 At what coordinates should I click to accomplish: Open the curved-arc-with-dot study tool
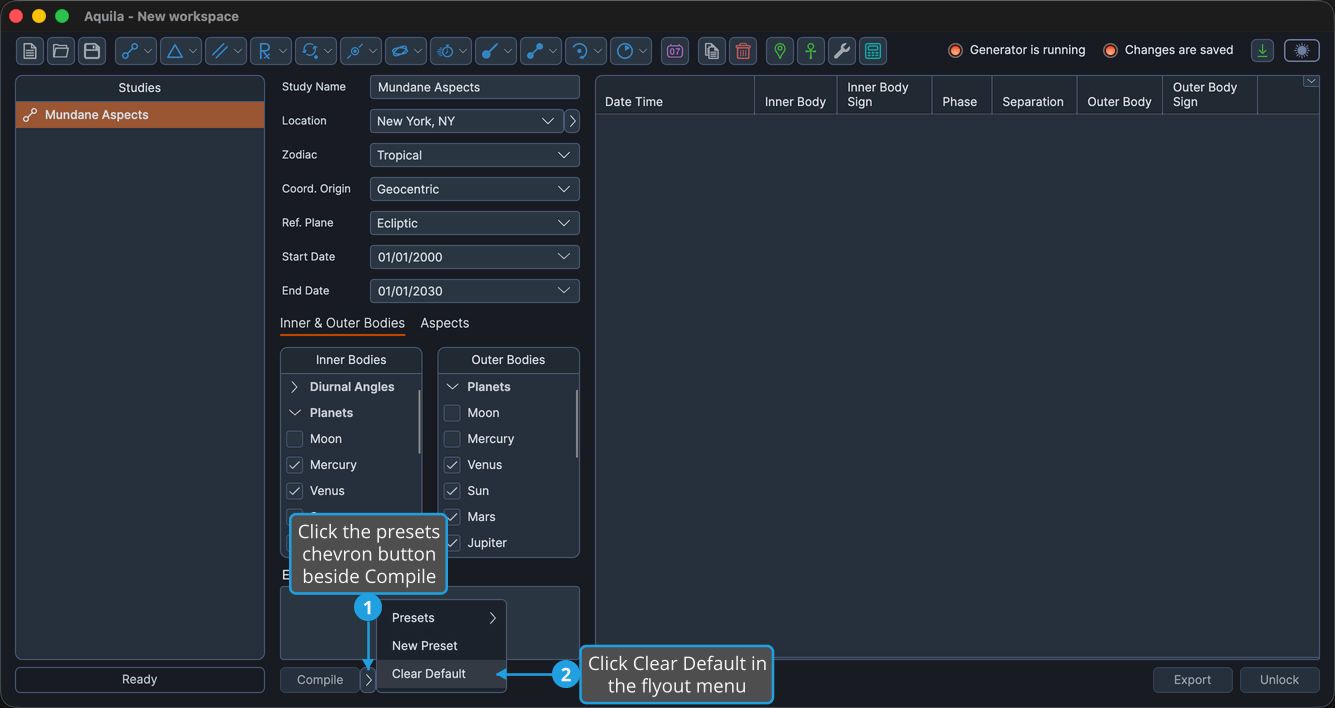click(586, 51)
